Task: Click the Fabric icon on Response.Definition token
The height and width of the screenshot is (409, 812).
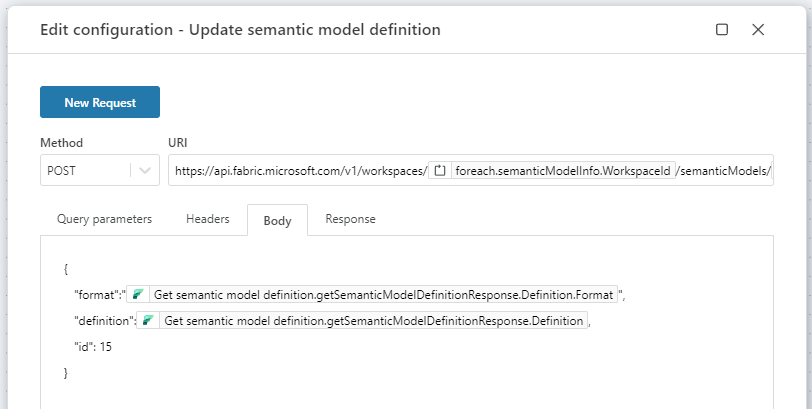Action: [149, 321]
